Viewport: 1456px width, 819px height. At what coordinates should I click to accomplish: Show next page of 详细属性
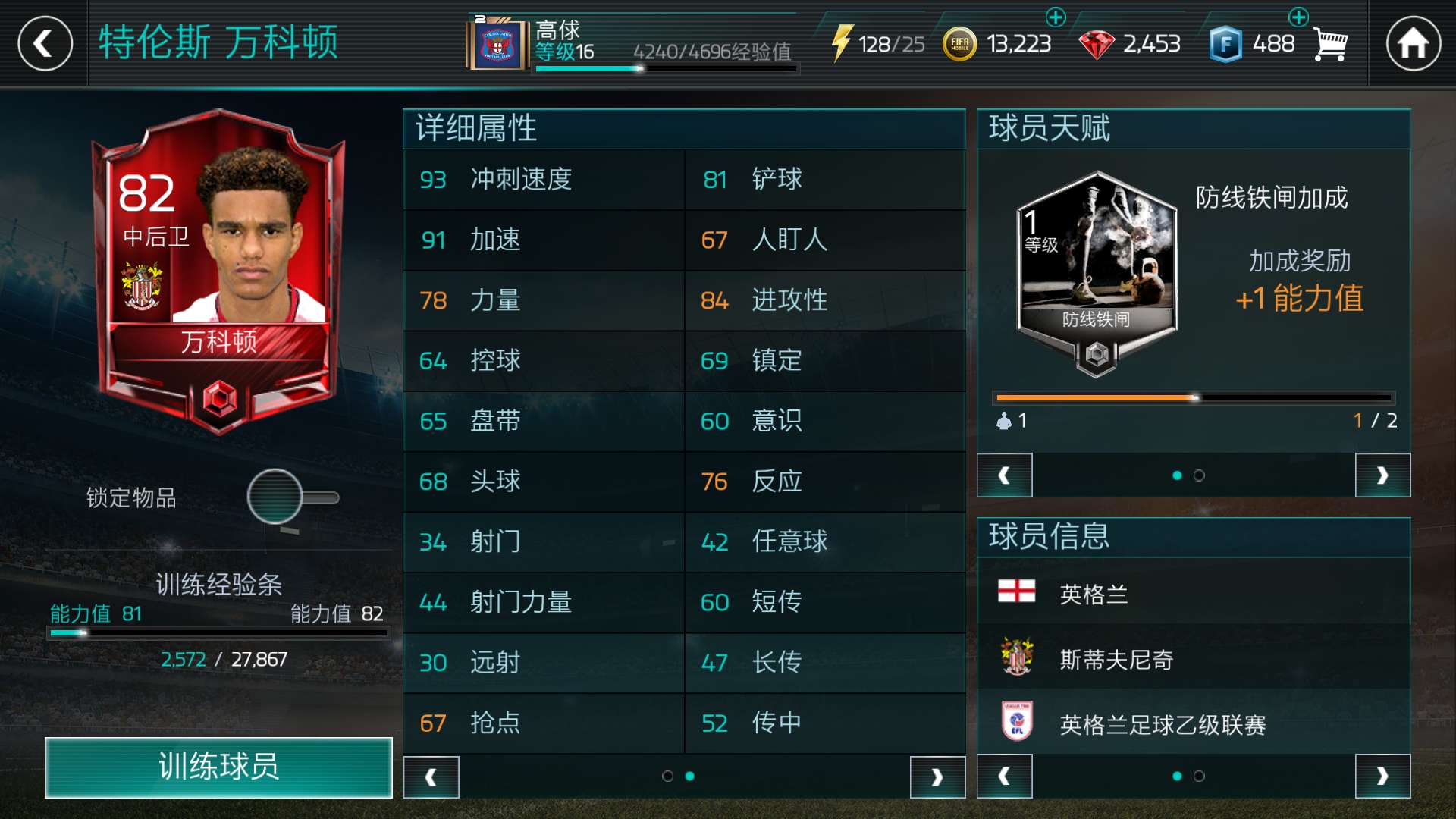click(937, 777)
